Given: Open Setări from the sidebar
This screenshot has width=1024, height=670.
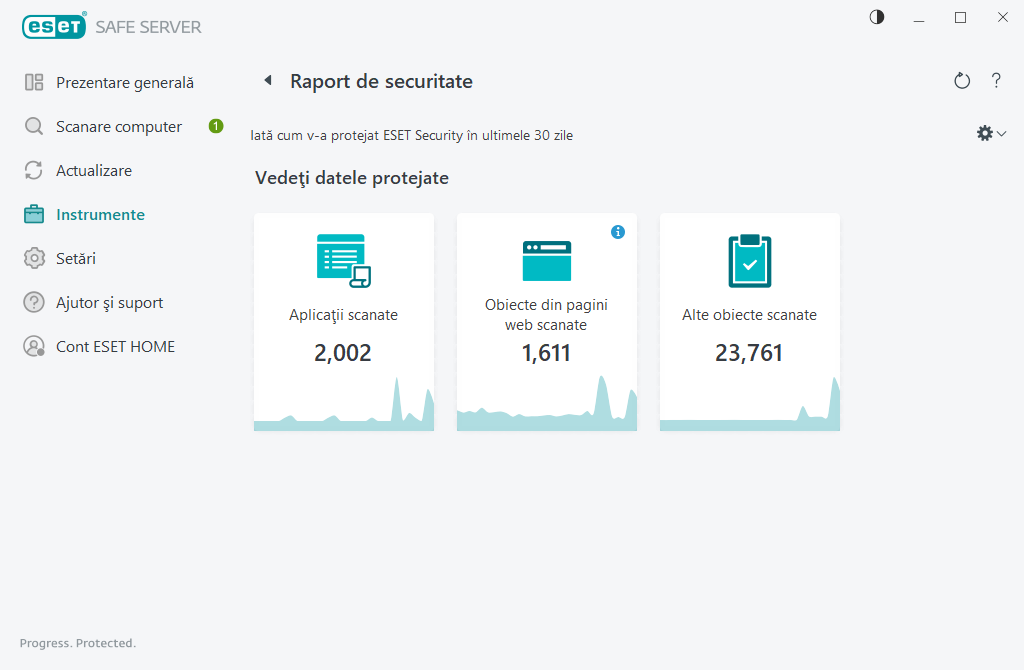Looking at the screenshot, I should point(75,259).
